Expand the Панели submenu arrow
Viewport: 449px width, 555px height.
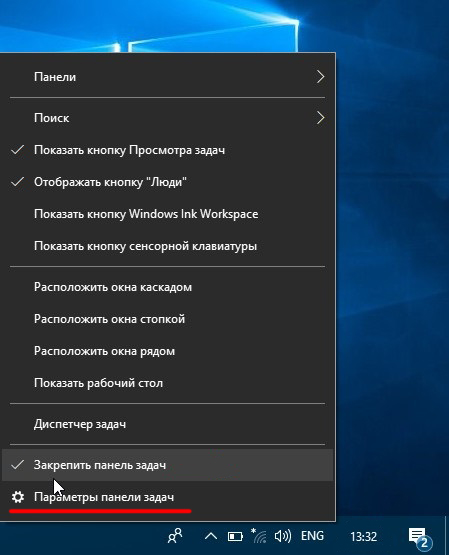click(321, 77)
